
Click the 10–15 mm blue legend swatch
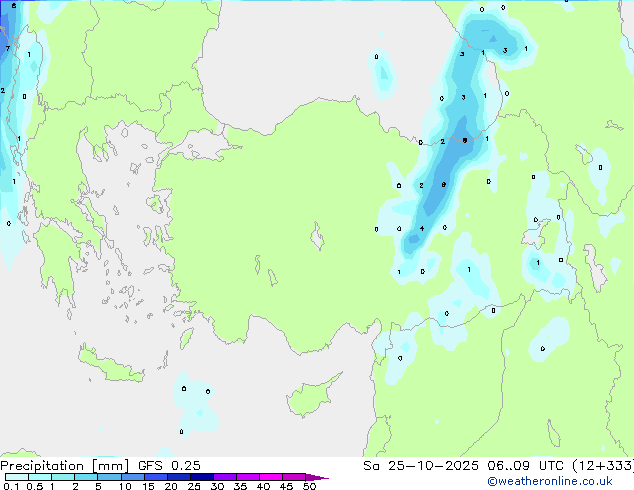[132, 477]
